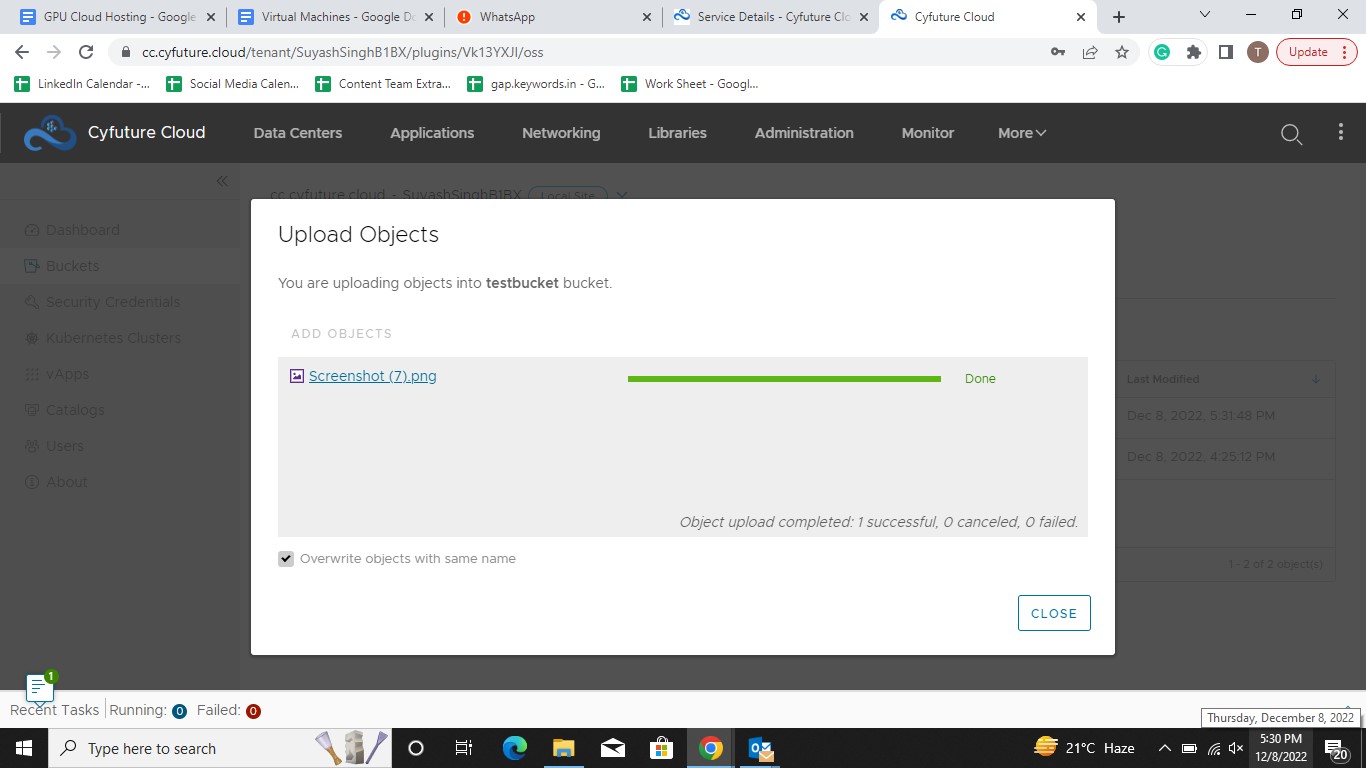Show hidden system tray icons
1366x768 pixels.
tap(1164, 748)
